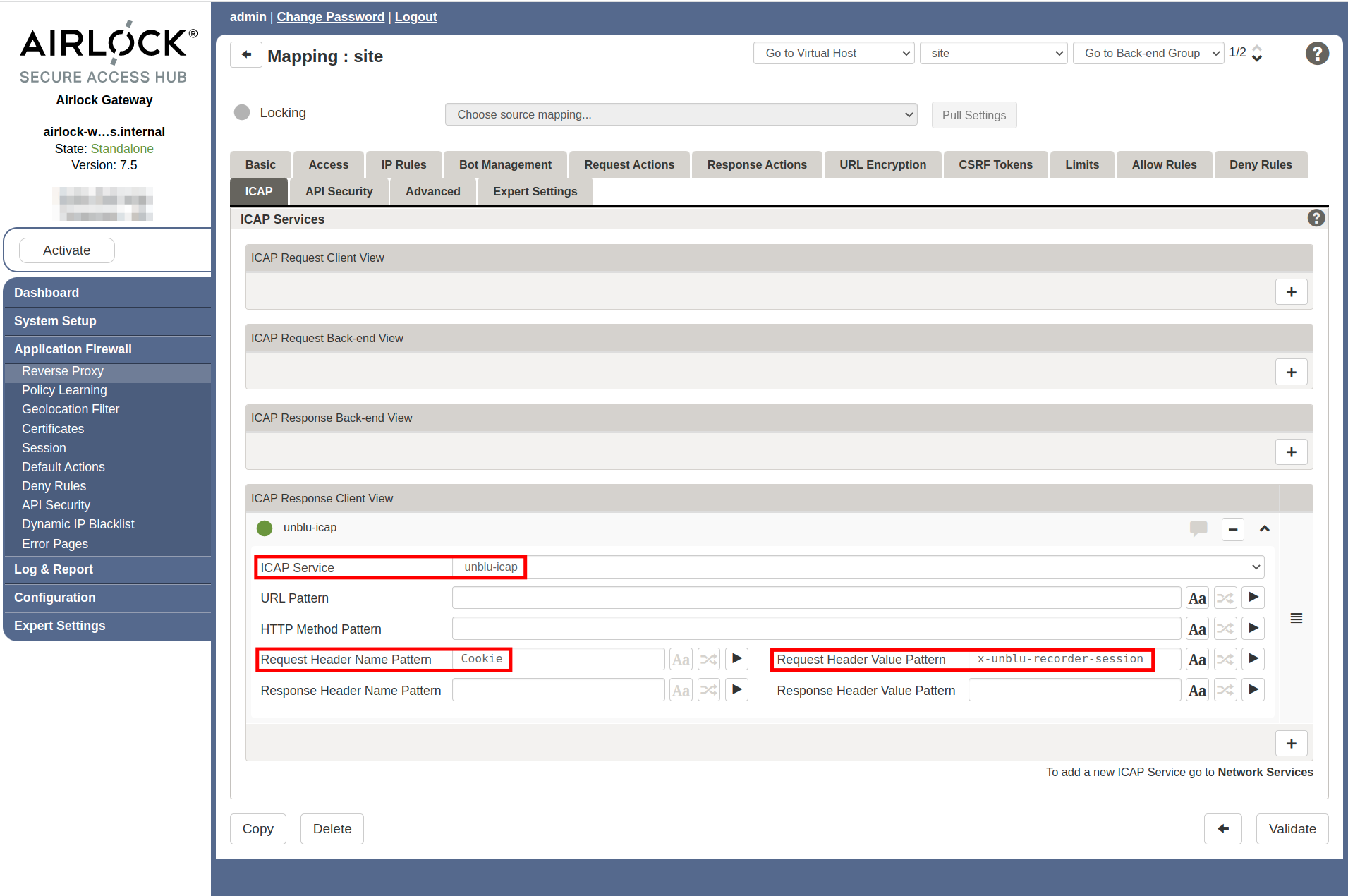
Task: Remove the unblu-icap entry with minus icon
Action: pos(1232,528)
